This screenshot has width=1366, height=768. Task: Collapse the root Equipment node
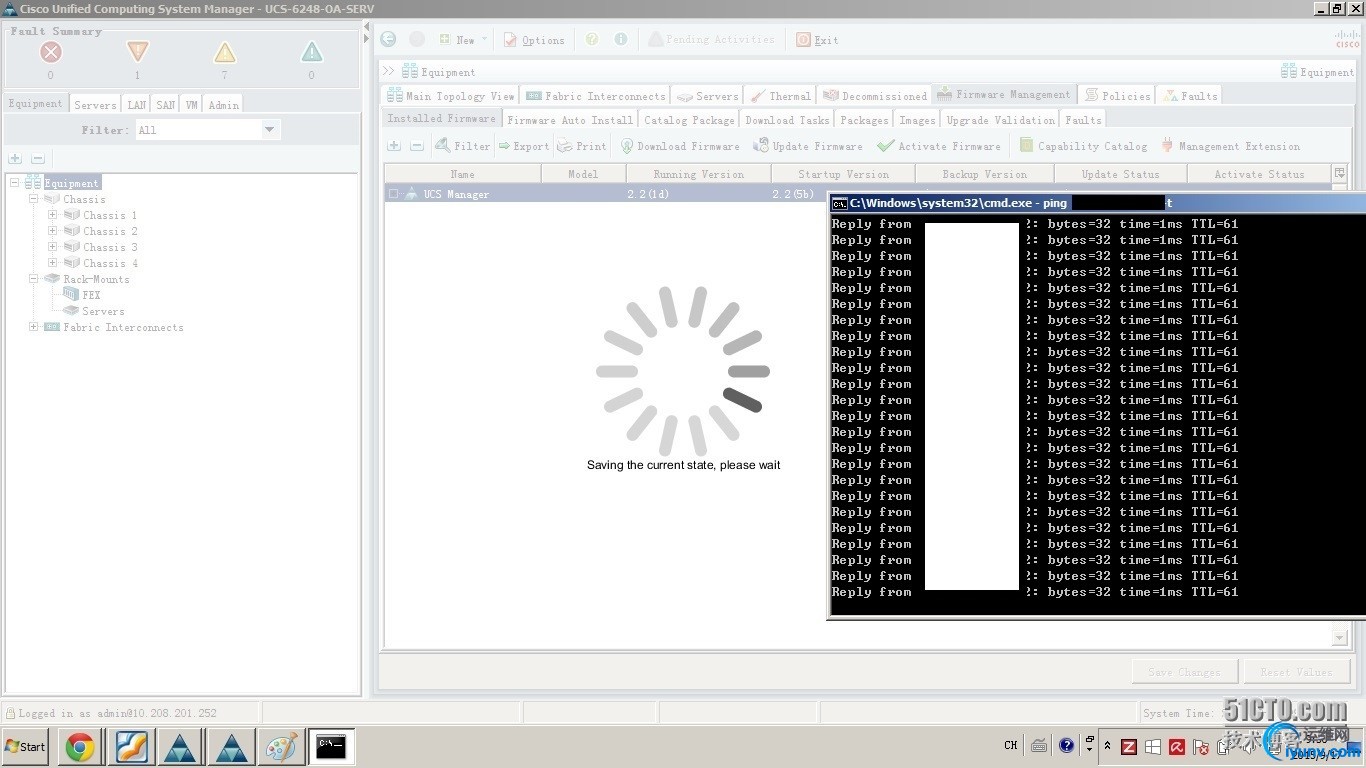pos(15,183)
